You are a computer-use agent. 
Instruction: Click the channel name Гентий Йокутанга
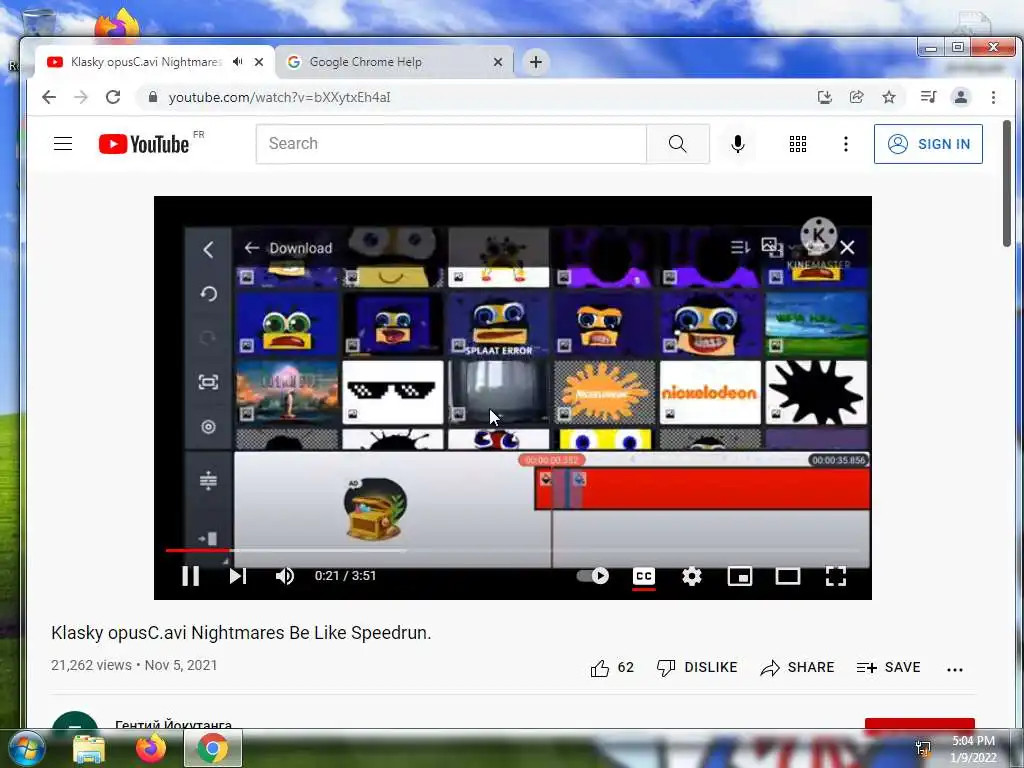pyautogui.click(x=173, y=724)
